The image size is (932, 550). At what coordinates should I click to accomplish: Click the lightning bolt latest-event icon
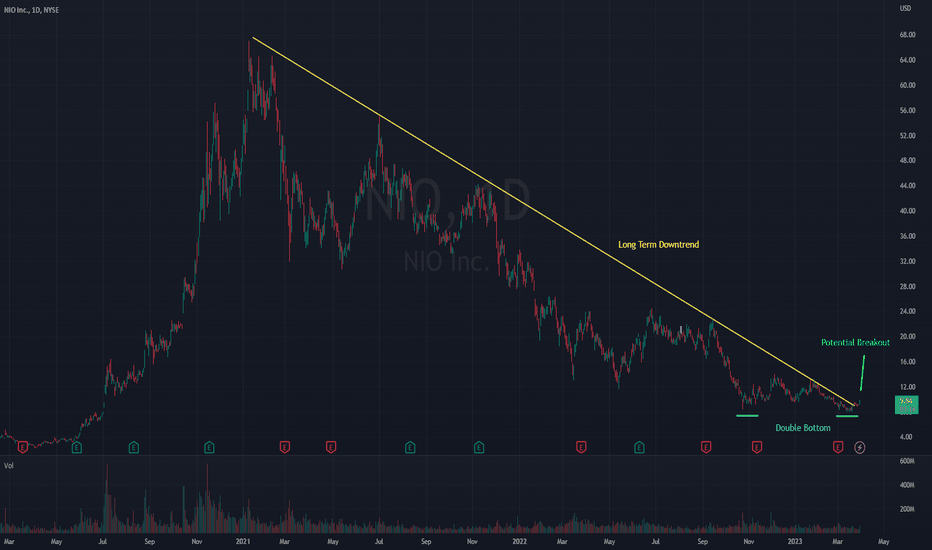pos(859,447)
